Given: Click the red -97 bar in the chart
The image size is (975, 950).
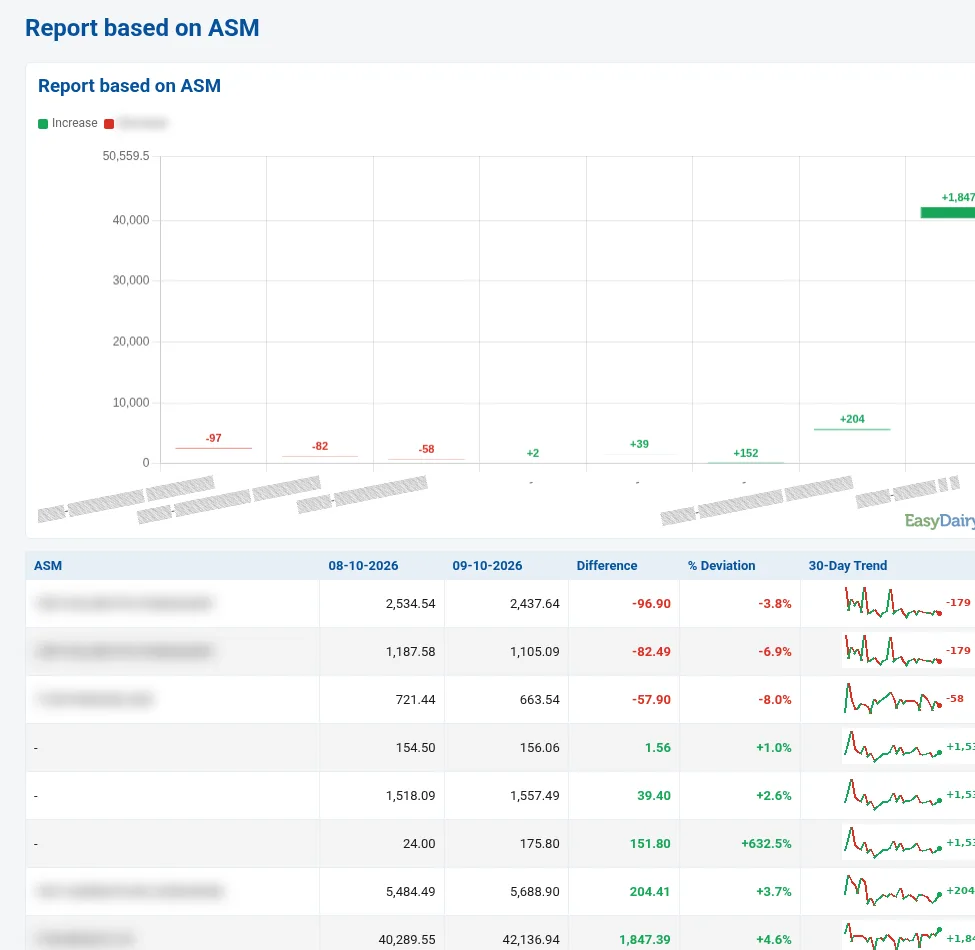Looking at the screenshot, I should click(213, 448).
